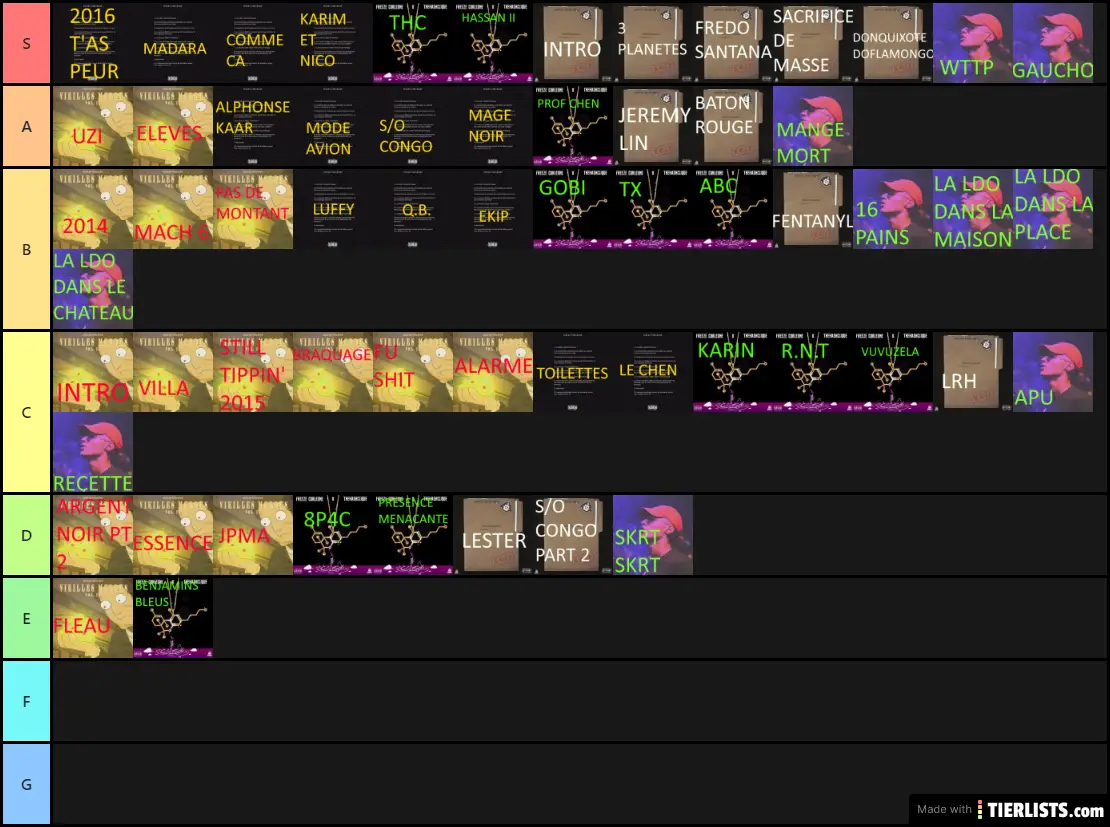Image resolution: width=1110 pixels, height=827 pixels.
Task: Click the cyan F tier label
Action: pos(26,701)
